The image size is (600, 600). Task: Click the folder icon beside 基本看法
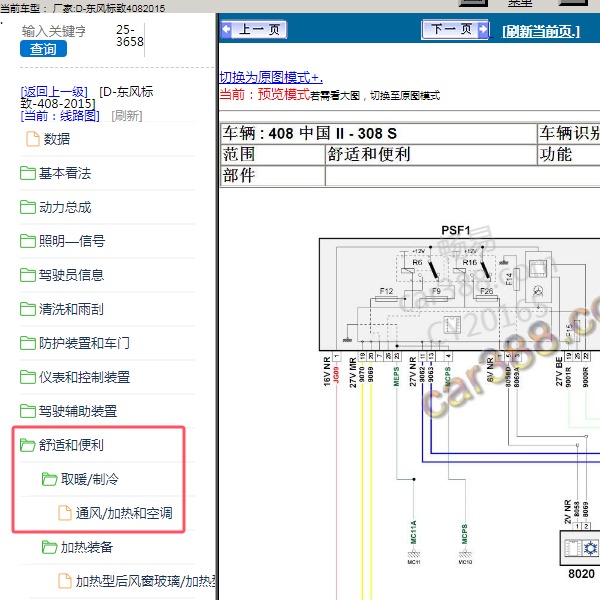pyautogui.click(x=28, y=173)
